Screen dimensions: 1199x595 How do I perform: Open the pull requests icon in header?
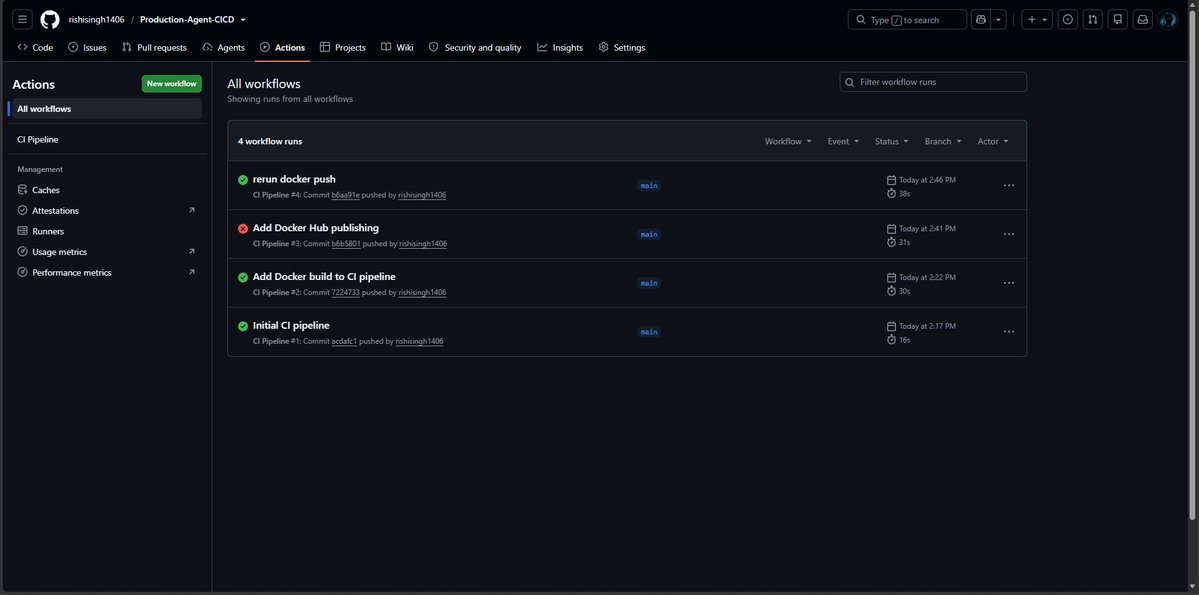[x=1093, y=19]
